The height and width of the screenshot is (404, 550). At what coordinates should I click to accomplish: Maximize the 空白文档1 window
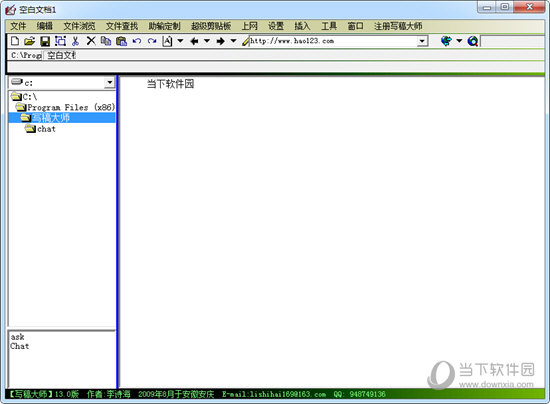(504, 7)
